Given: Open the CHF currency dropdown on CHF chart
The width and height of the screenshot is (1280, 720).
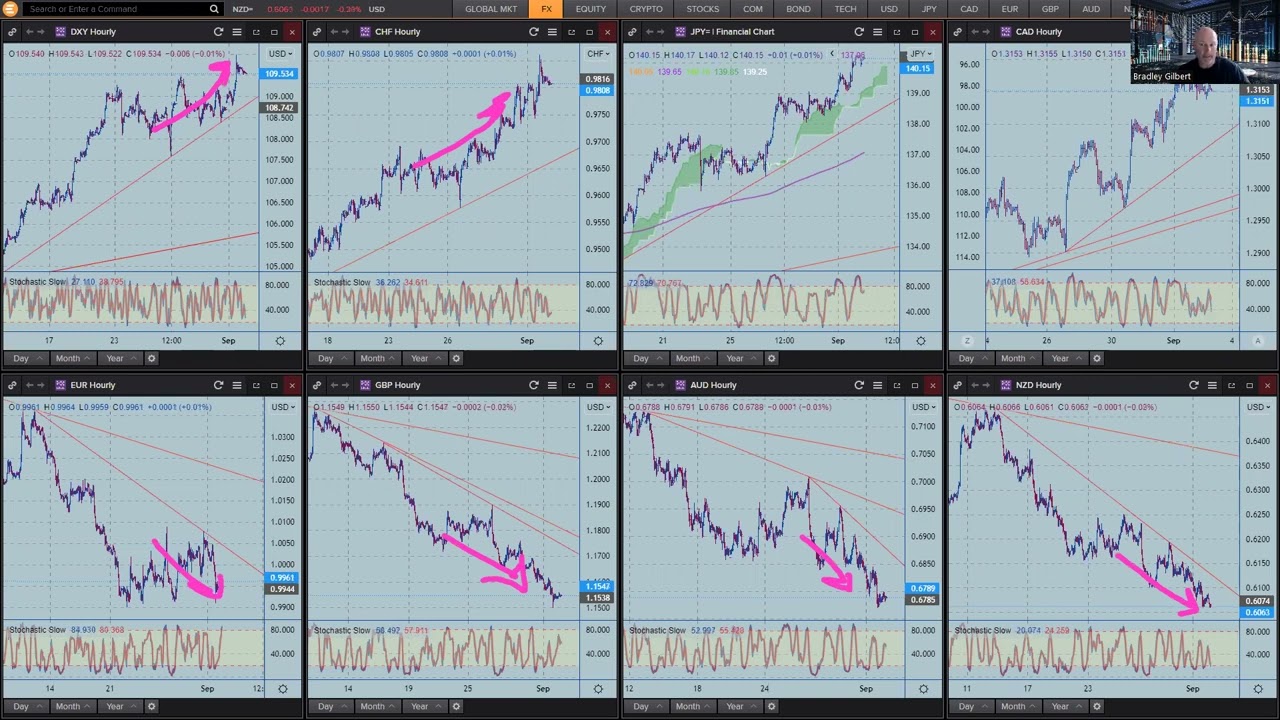Looking at the screenshot, I should point(598,54).
